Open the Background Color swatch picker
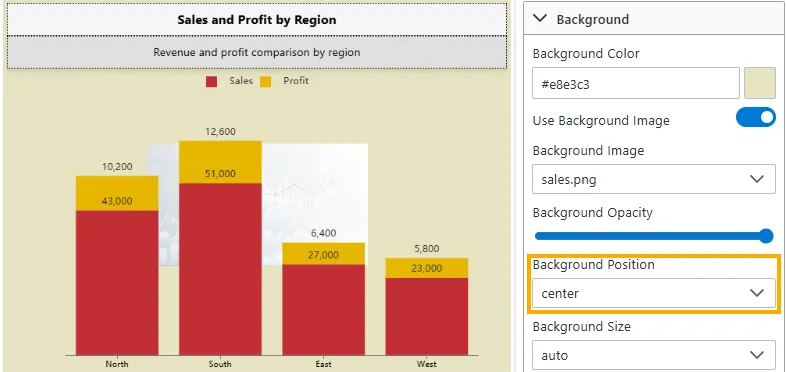Screen dimensions: 786x372 [760, 83]
